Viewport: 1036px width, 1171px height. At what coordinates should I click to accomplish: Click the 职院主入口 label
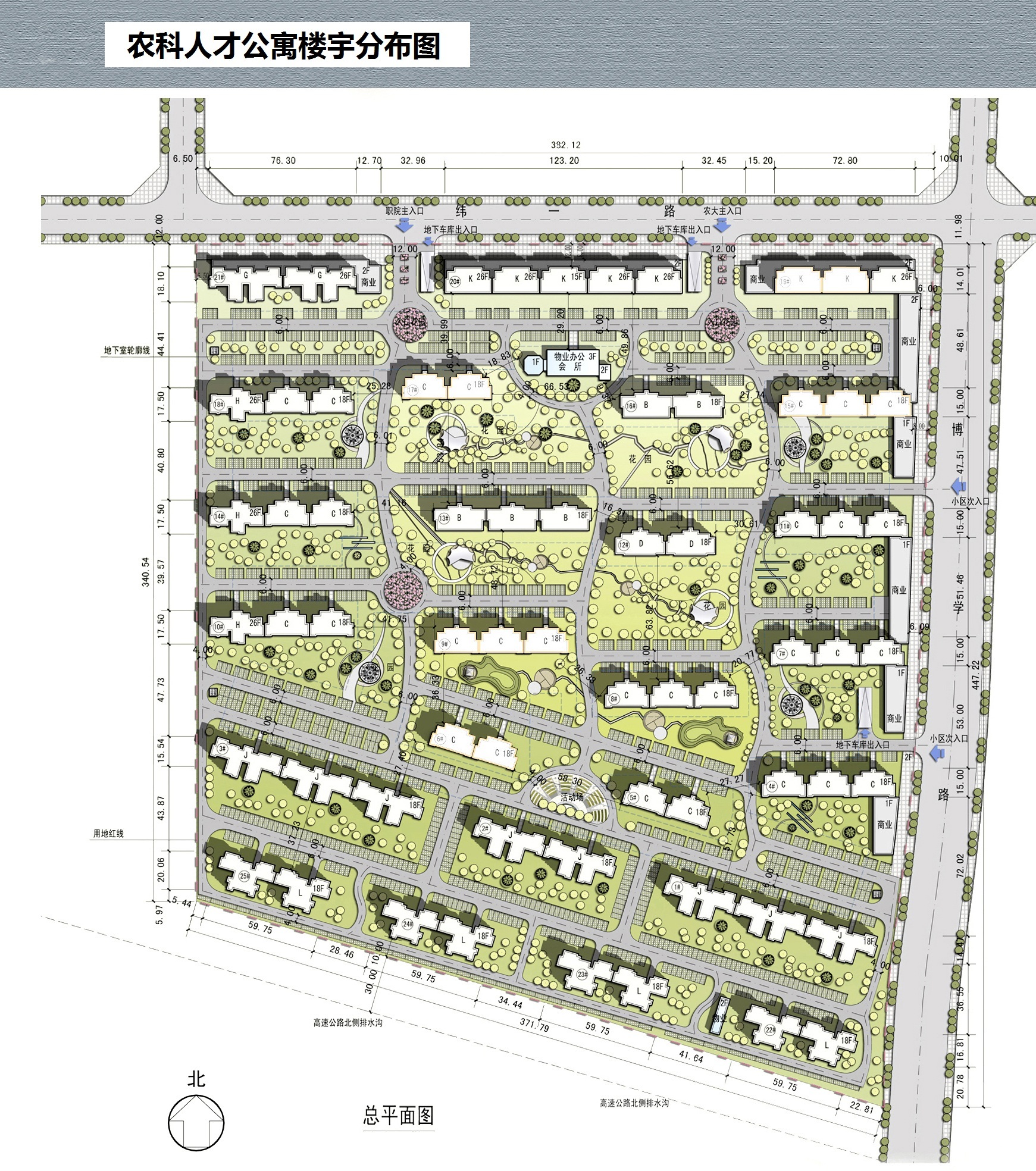coord(405,211)
